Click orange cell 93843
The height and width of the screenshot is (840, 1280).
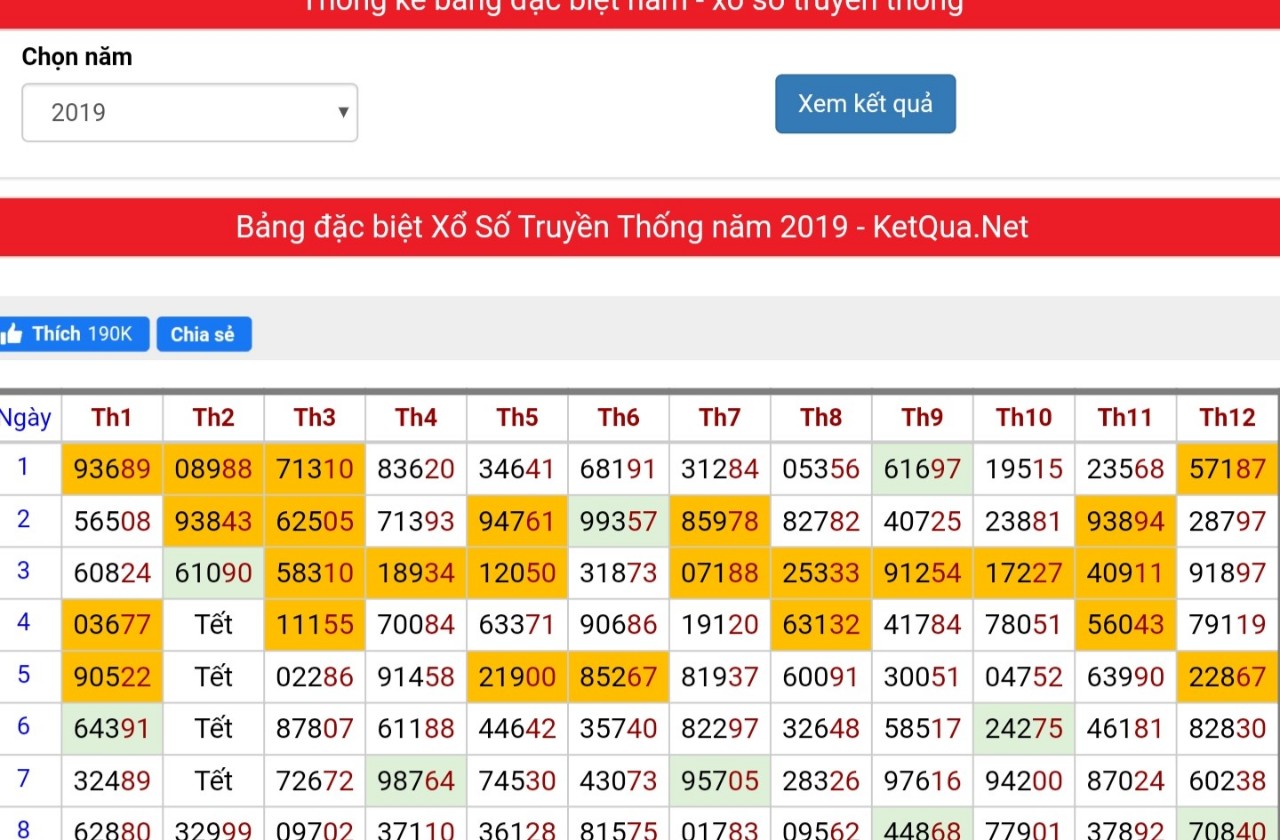tap(213, 521)
